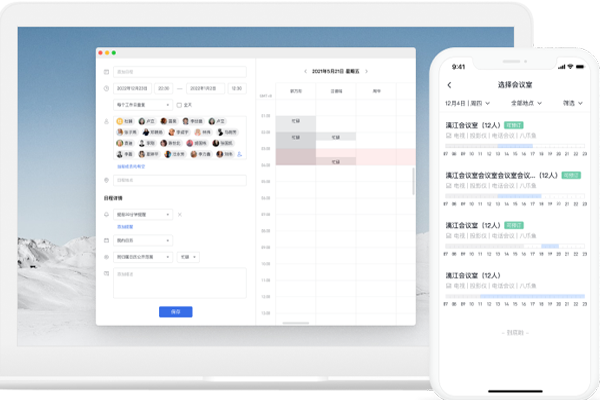This screenshot has height=400, width=600.
Task: Expand the 我的日历 calendar dropdown
Action: 143,240
